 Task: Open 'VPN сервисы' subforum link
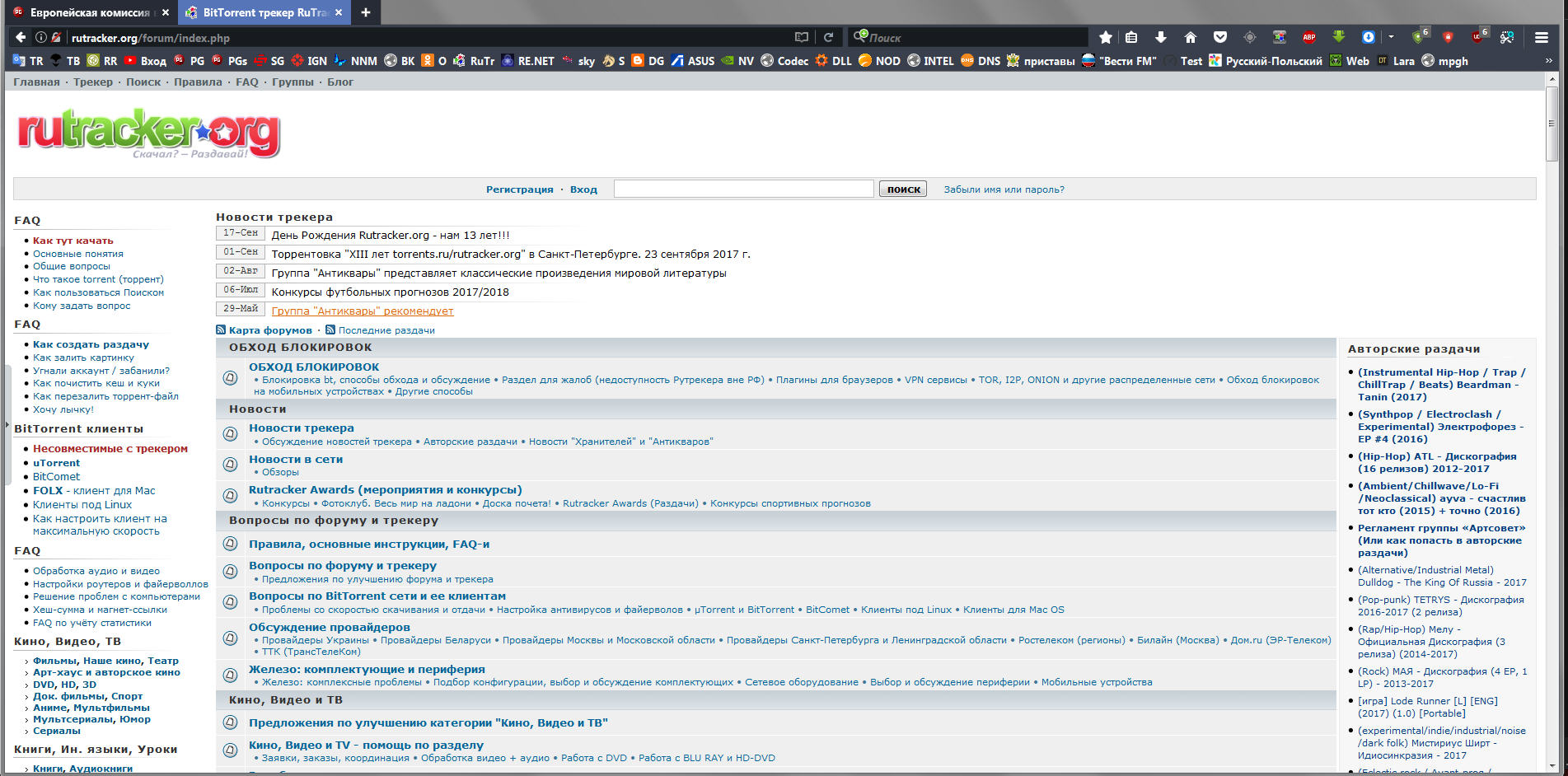pos(936,380)
